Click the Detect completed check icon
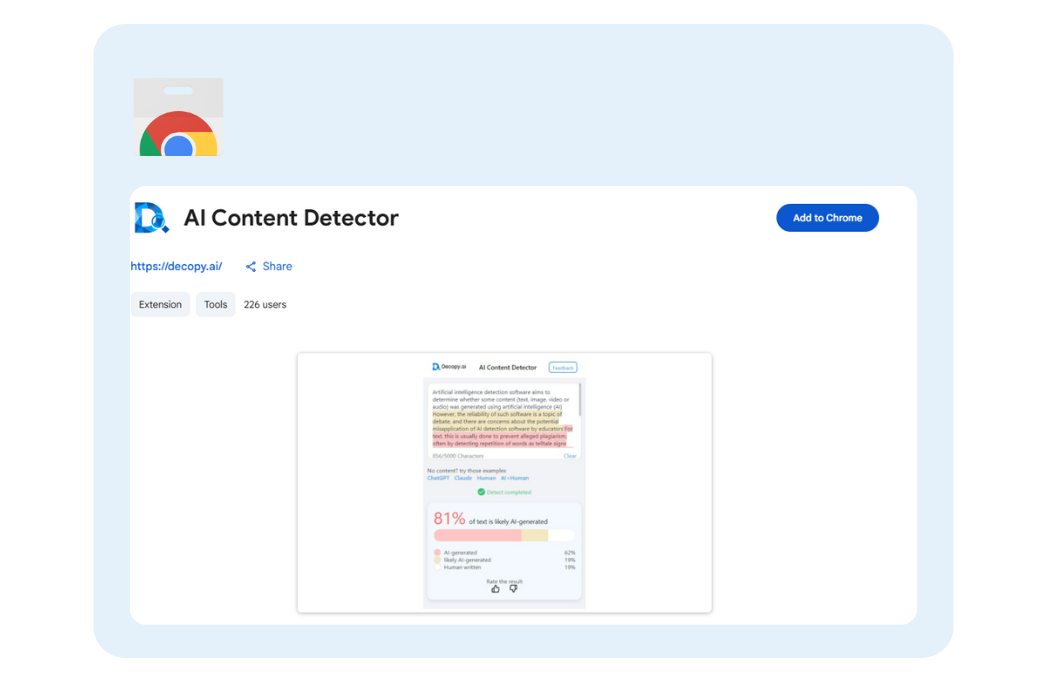1047x682 pixels. (481, 492)
